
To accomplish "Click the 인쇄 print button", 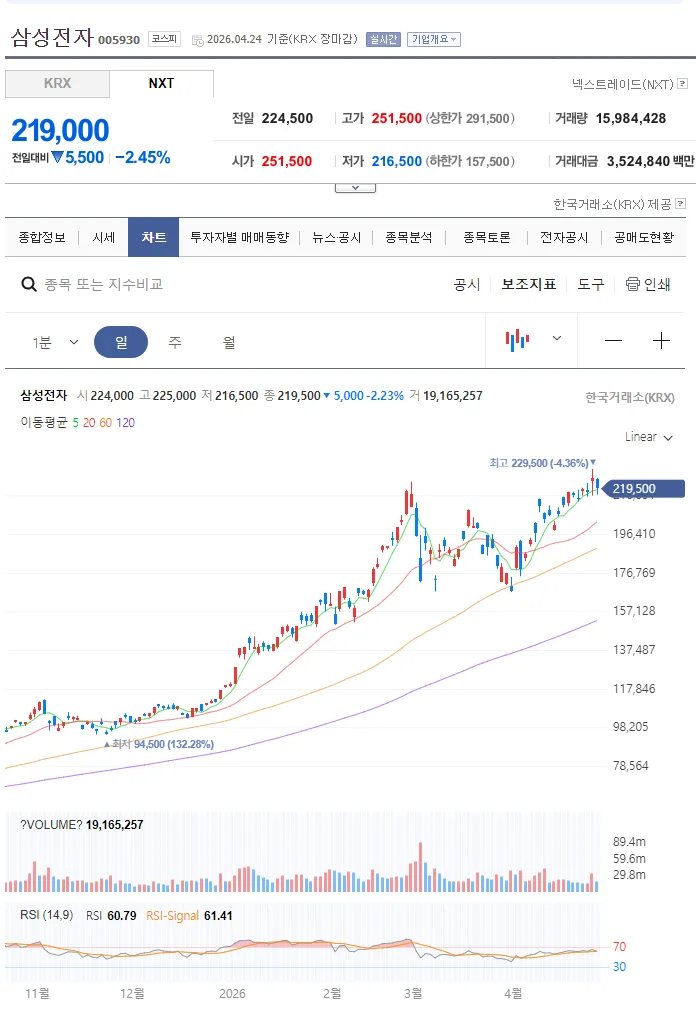I will coord(648,285).
